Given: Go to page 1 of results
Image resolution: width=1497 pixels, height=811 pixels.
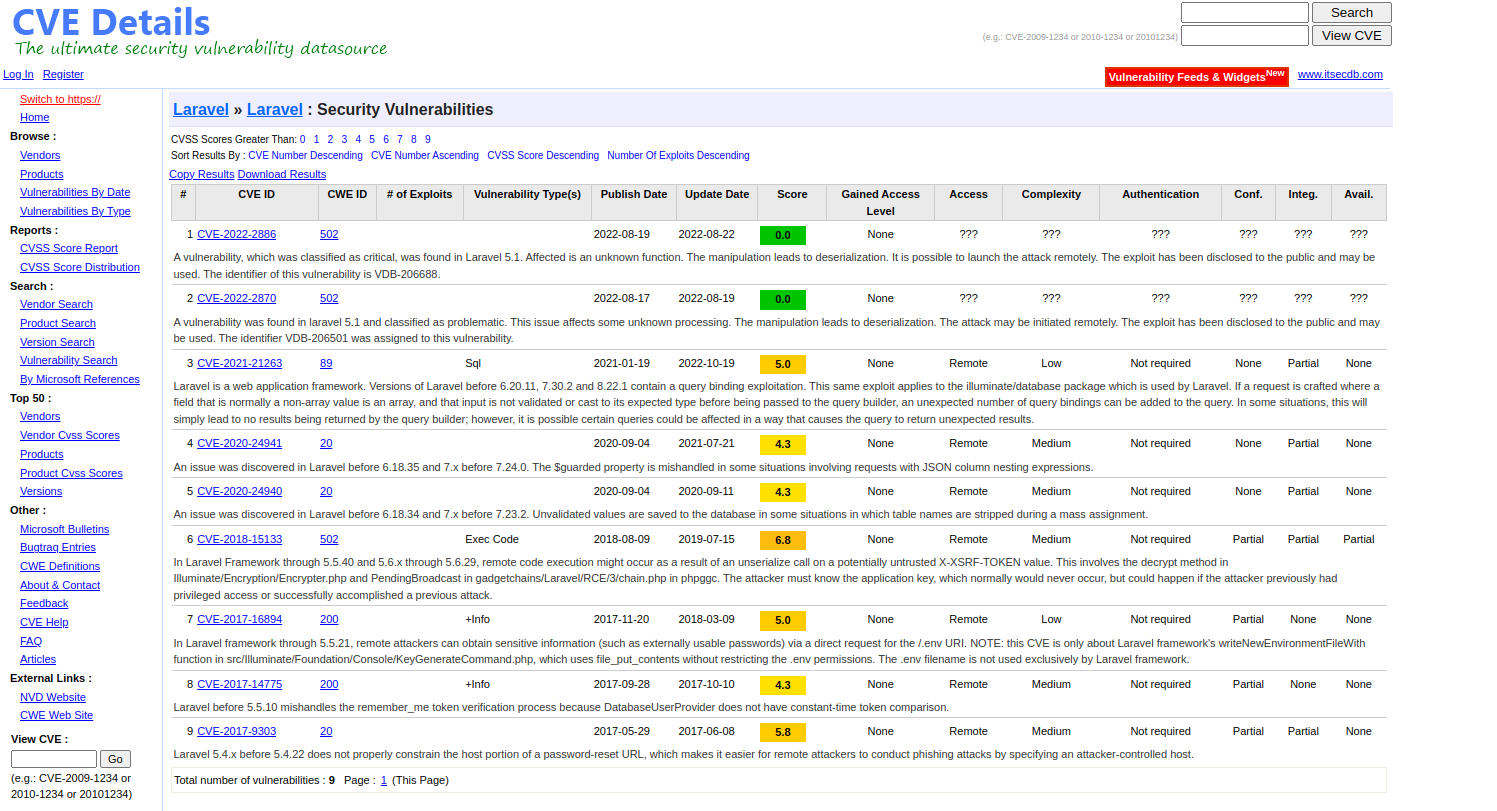Looking at the screenshot, I should [x=384, y=780].
